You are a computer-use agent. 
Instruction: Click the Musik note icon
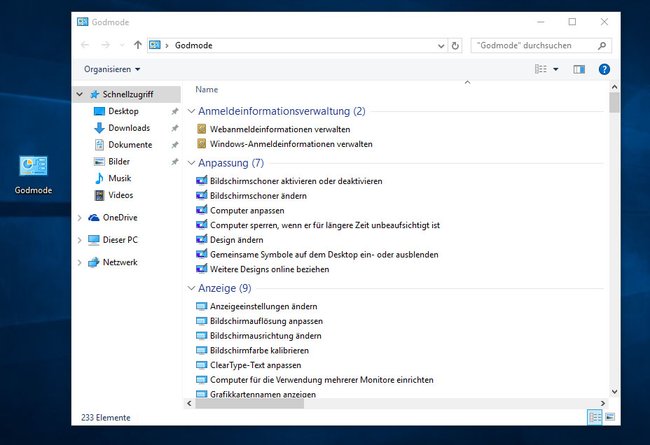pos(99,178)
